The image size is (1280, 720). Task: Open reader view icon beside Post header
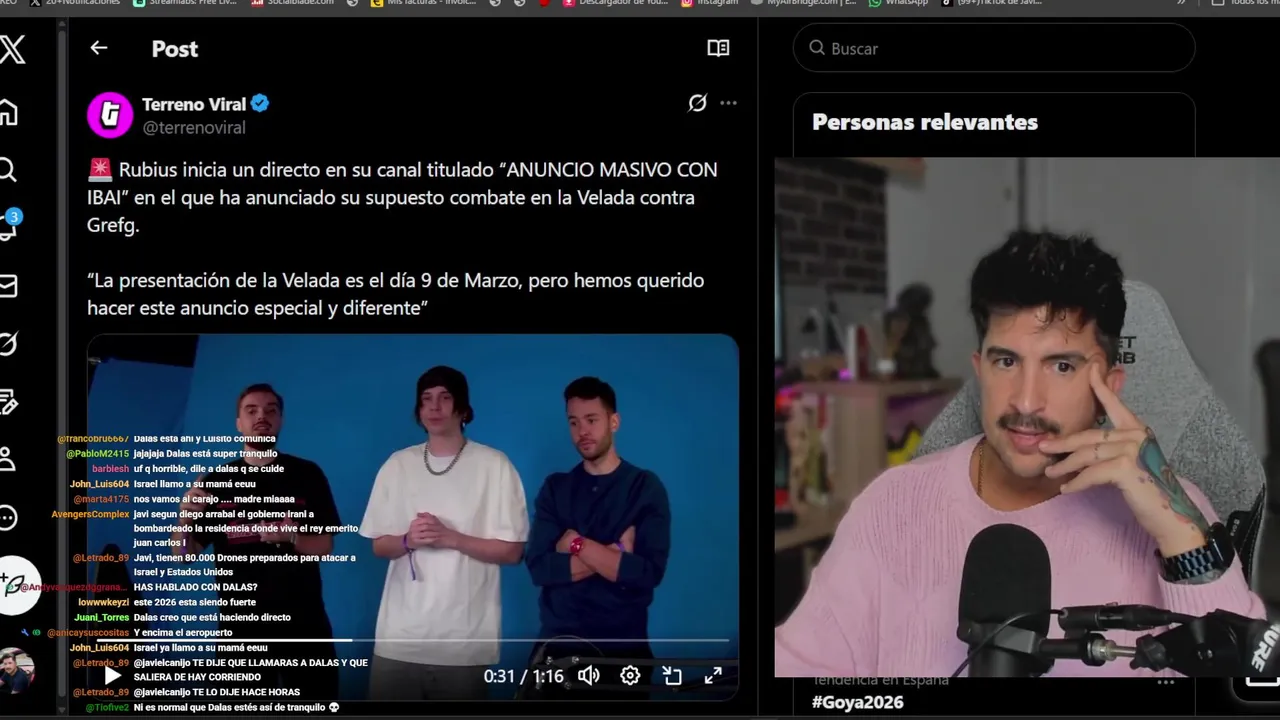pos(718,48)
